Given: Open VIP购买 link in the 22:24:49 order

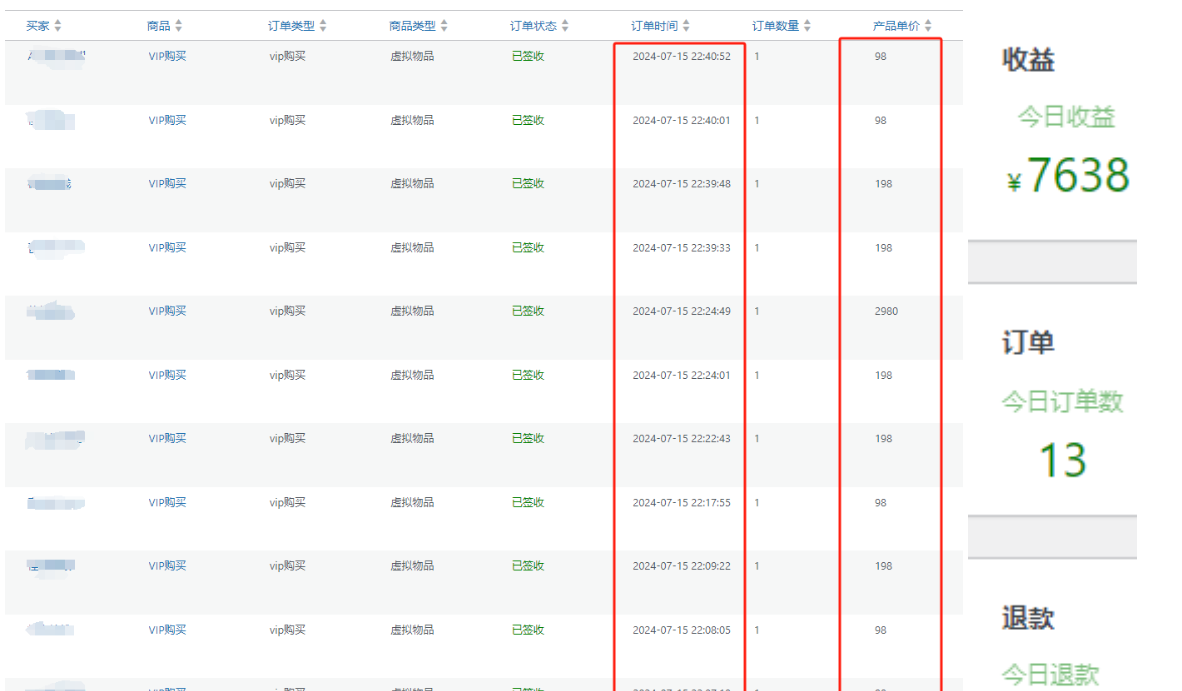Looking at the screenshot, I should tap(167, 311).
